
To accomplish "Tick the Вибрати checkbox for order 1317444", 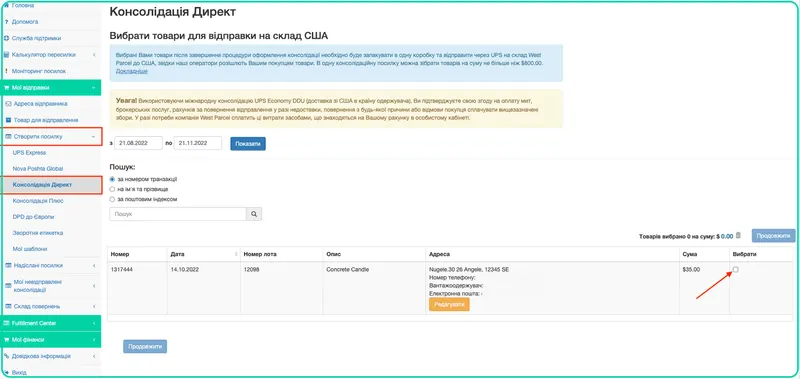I will [x=735, y=269].
